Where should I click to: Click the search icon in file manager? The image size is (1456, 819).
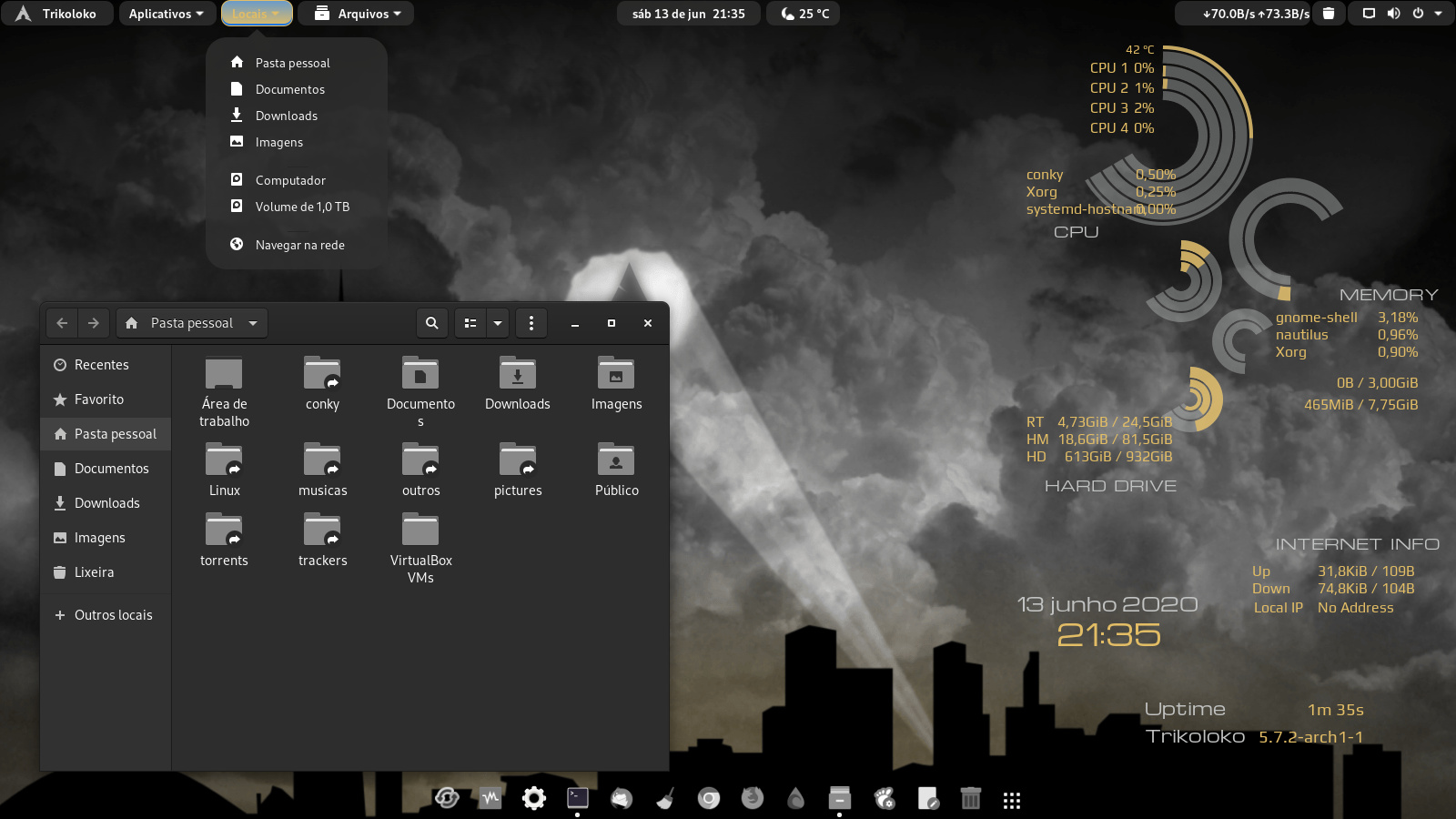[x=432, y=323]
